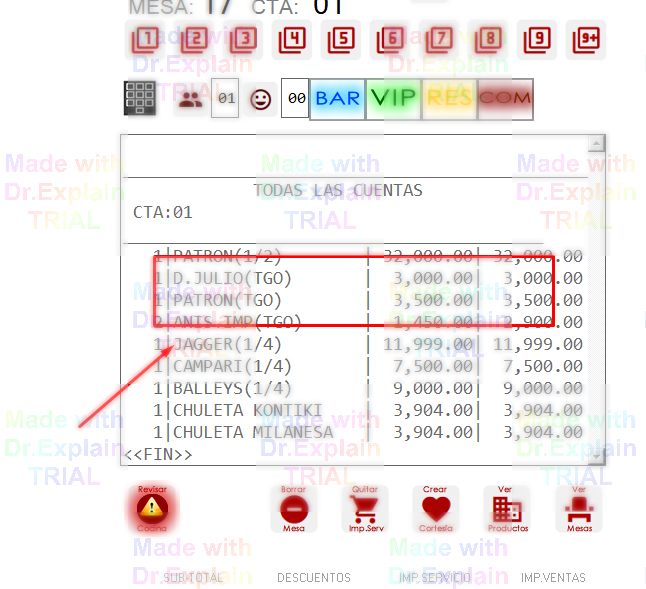Select the VIP zone button
This screenshot has width=646, height=589.
394,99
